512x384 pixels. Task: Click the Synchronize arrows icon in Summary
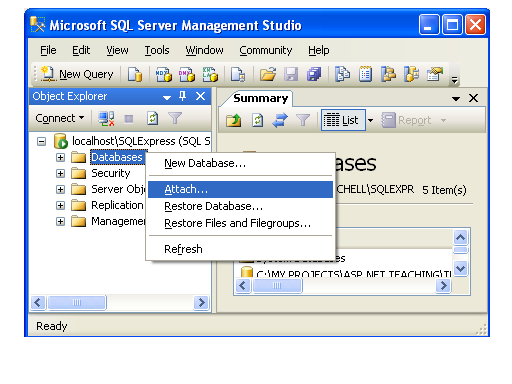click(x=280, y=120)
